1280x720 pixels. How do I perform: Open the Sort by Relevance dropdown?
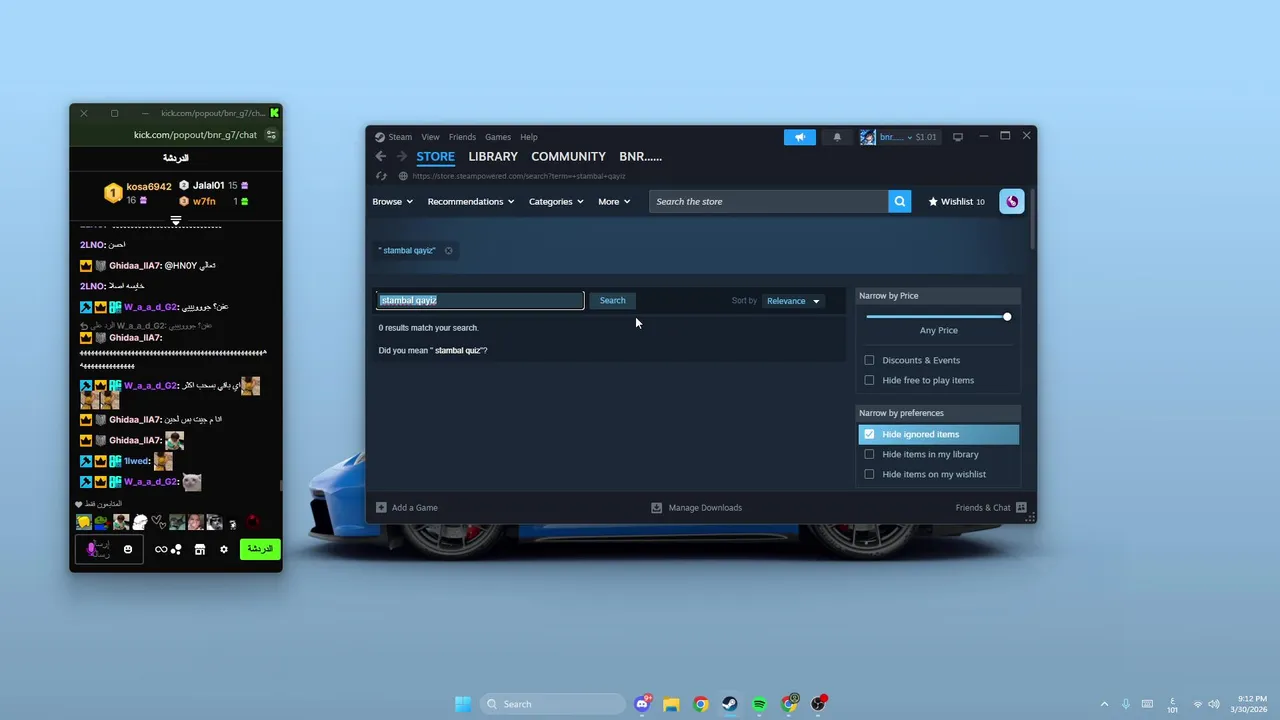(793, 301)
